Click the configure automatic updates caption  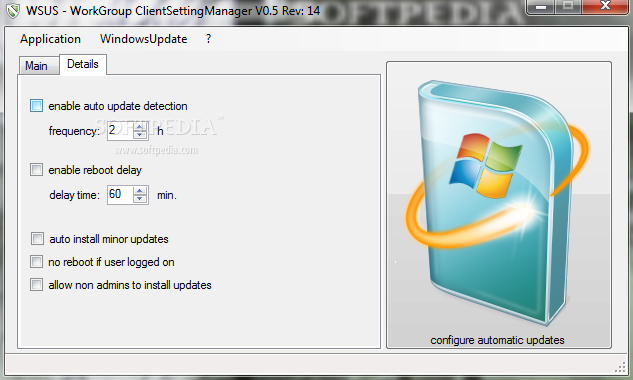click(497, 340)
